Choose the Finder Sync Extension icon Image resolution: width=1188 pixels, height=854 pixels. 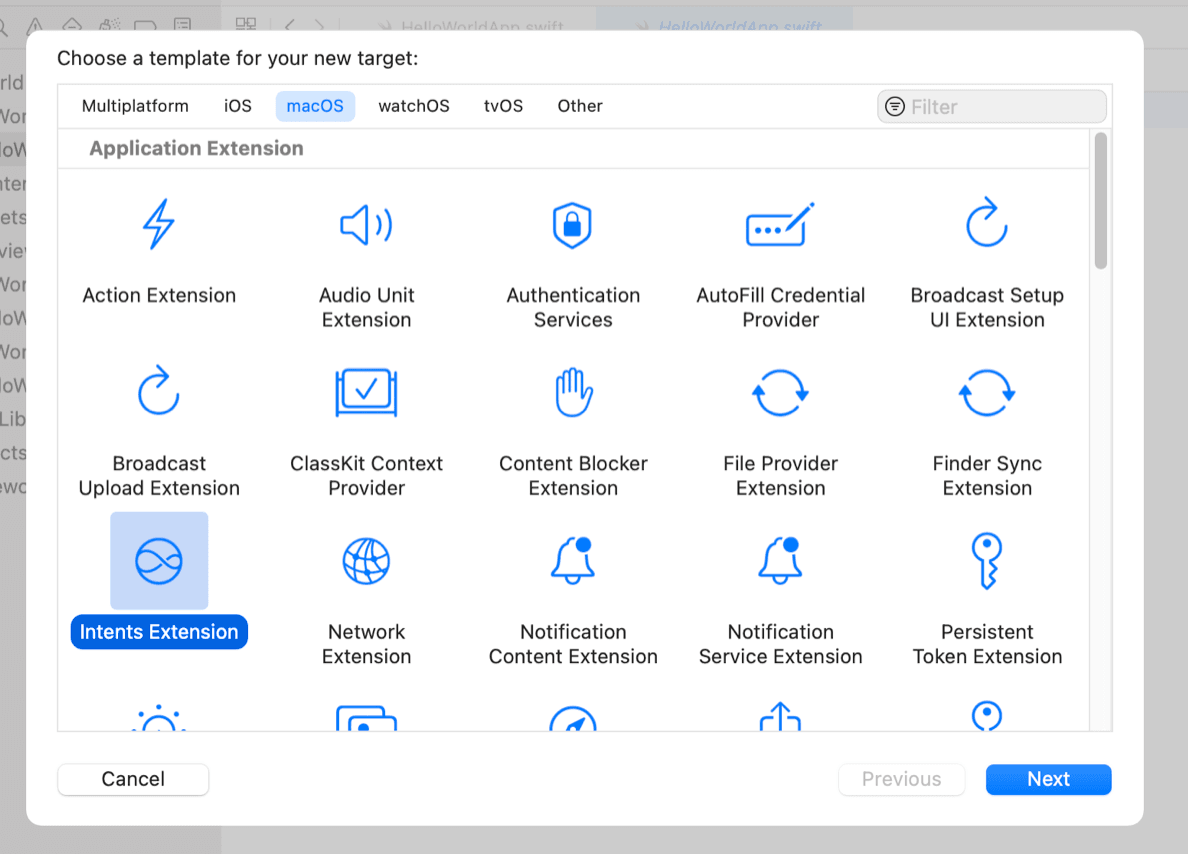987,392
